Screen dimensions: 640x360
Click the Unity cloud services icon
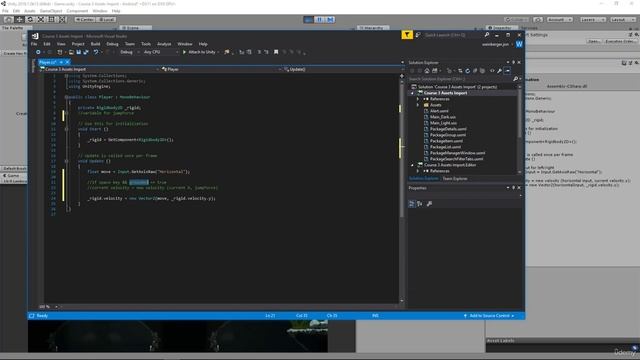538,20
